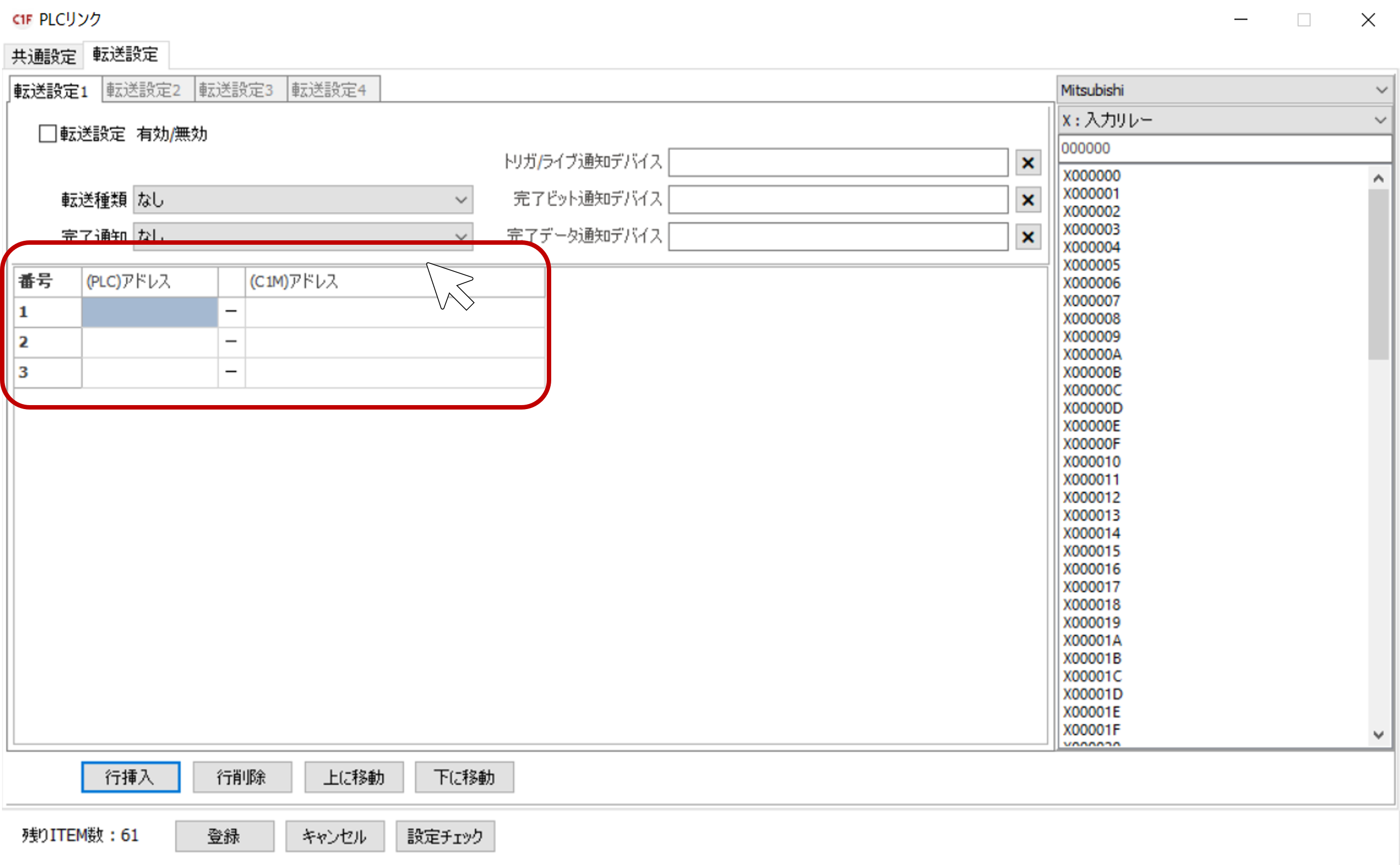Screen dimensions: 1400x865
Task: Switch to the 共通設定 tab
Action: coord(43,57)
